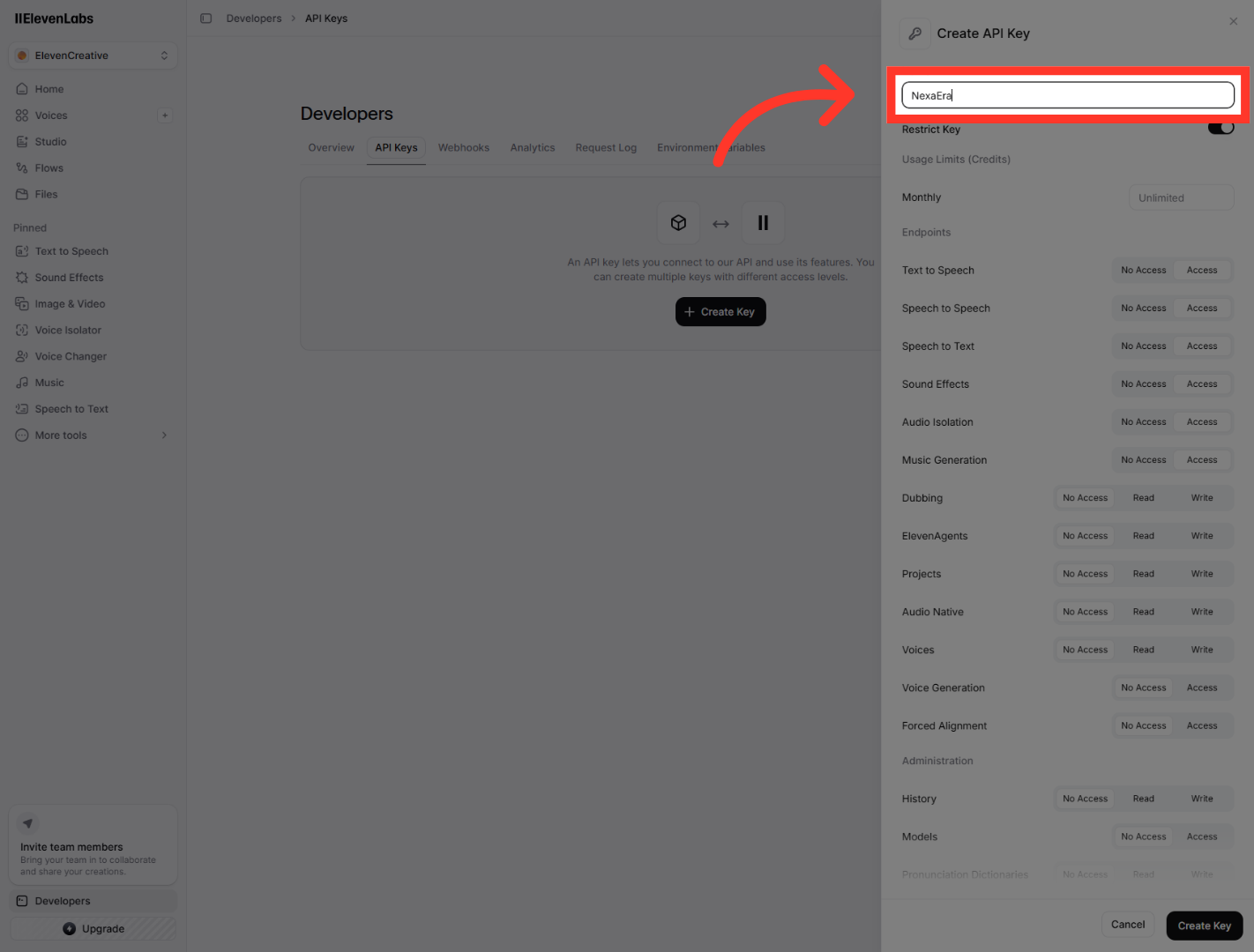Open the Voices sidebar icon
The width and height of the screenshot is (1254, 952).
tap(22, 115)
